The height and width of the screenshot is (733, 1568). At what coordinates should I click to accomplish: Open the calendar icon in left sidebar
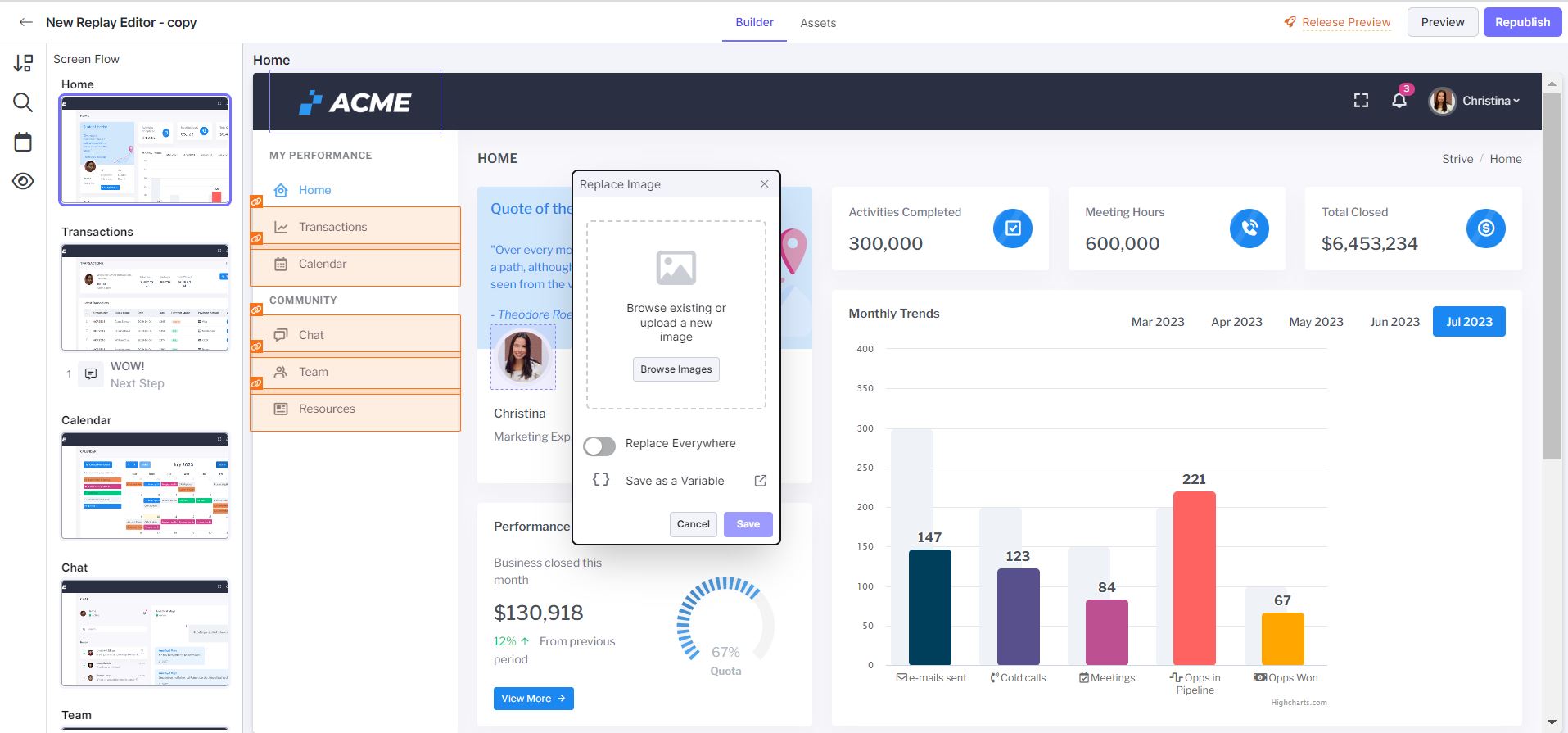[x=23, y=142]
